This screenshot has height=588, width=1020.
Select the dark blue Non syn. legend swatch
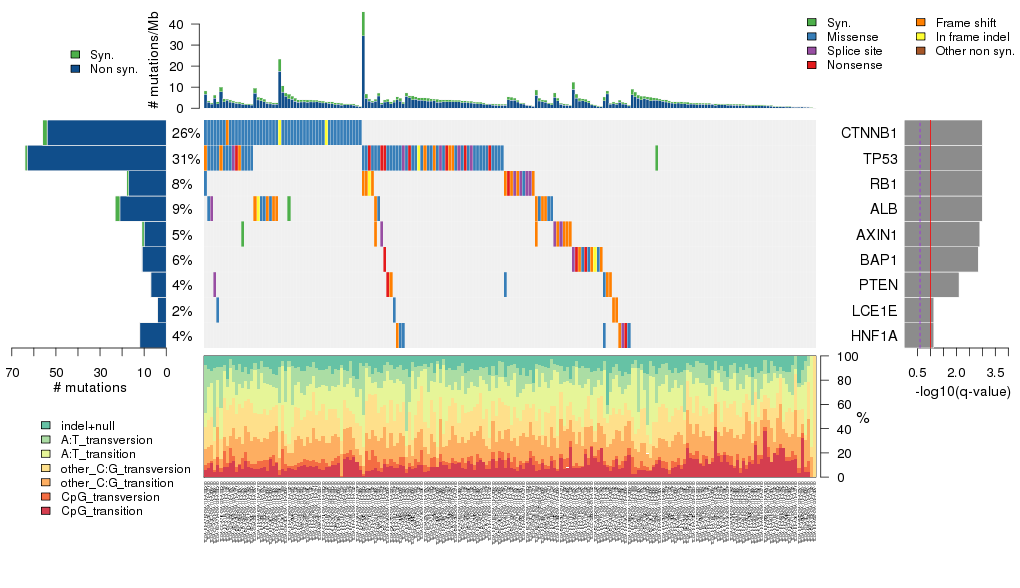(76, 69)
